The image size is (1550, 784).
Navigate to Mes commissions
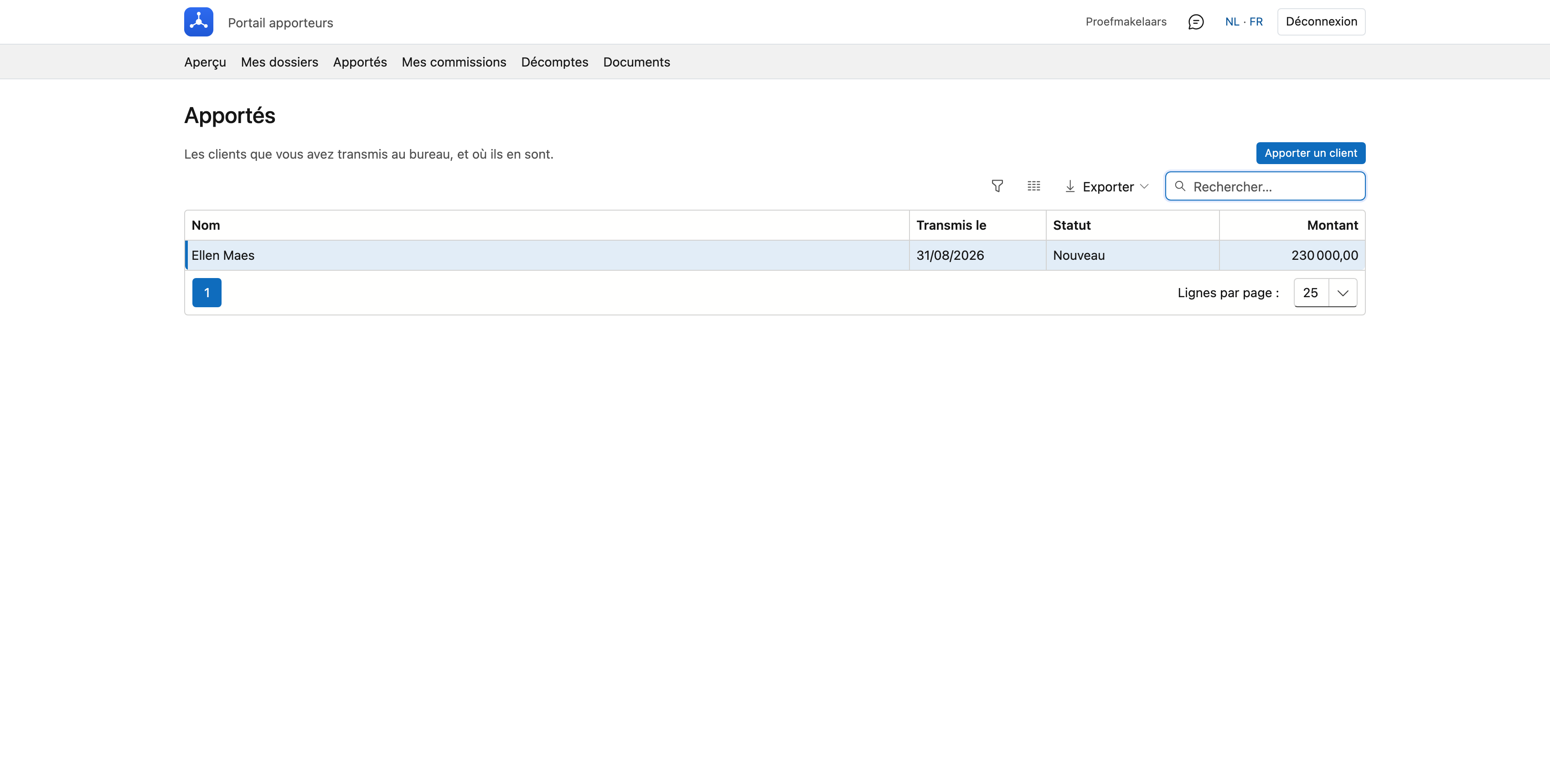(454, 62)
